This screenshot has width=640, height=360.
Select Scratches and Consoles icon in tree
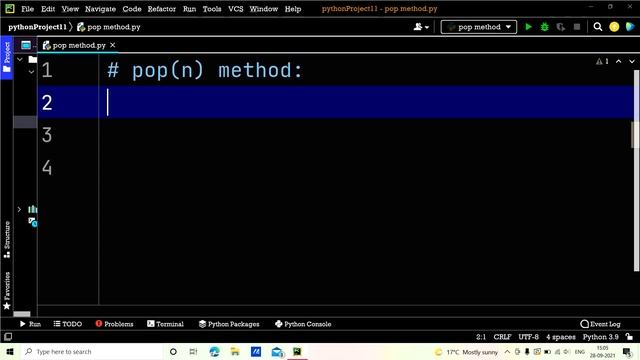(x=33, y=222)
